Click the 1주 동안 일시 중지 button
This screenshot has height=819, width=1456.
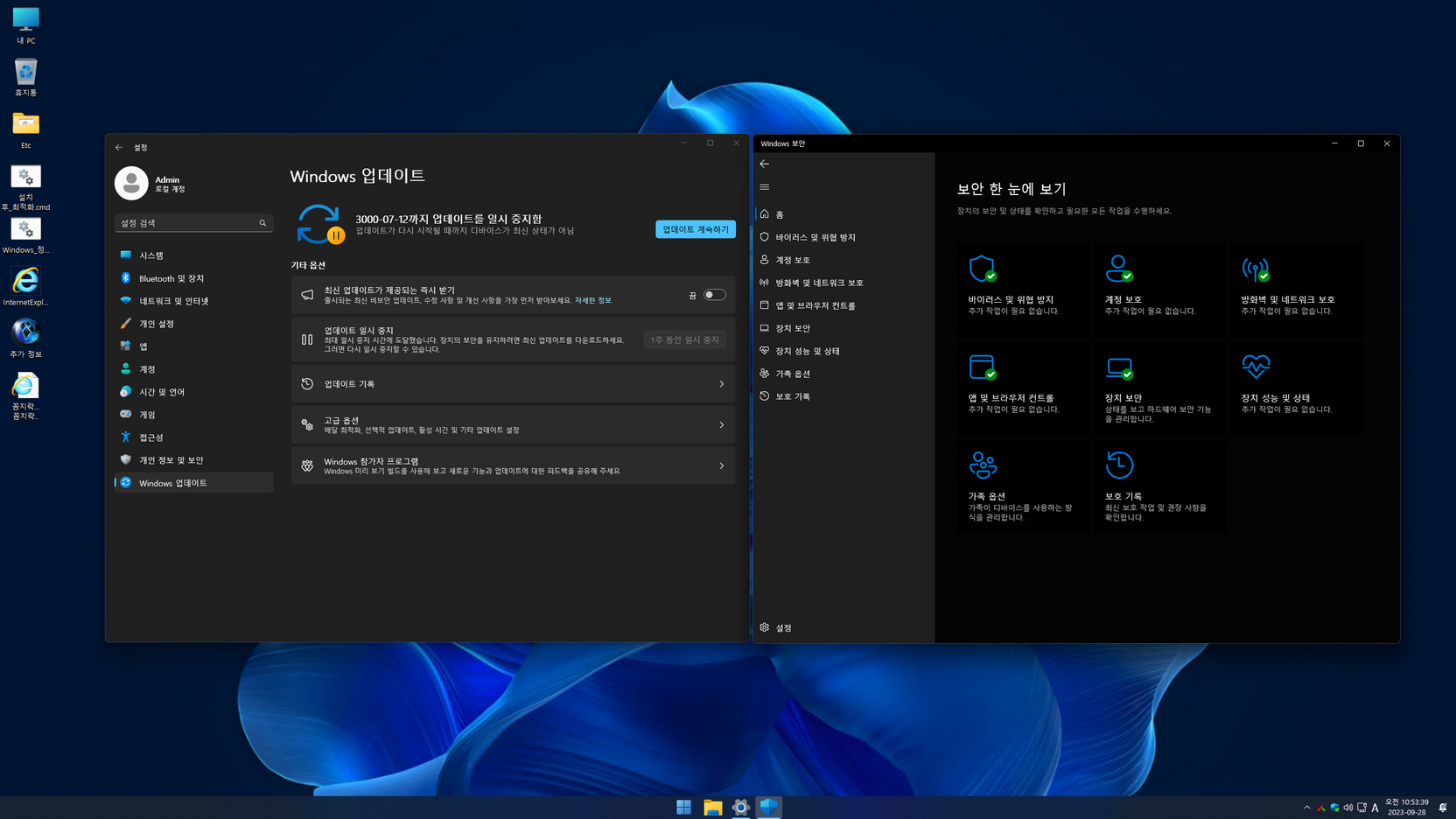click(x=684, y=339)
